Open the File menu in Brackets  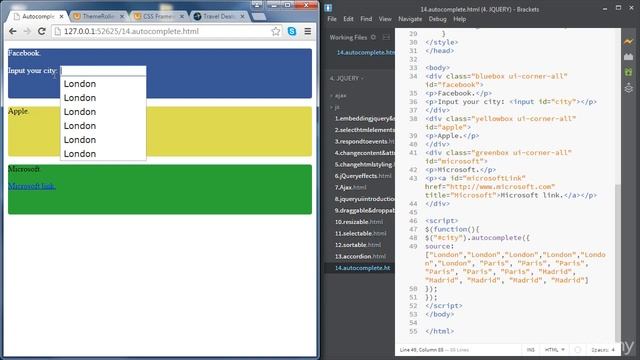332,19
